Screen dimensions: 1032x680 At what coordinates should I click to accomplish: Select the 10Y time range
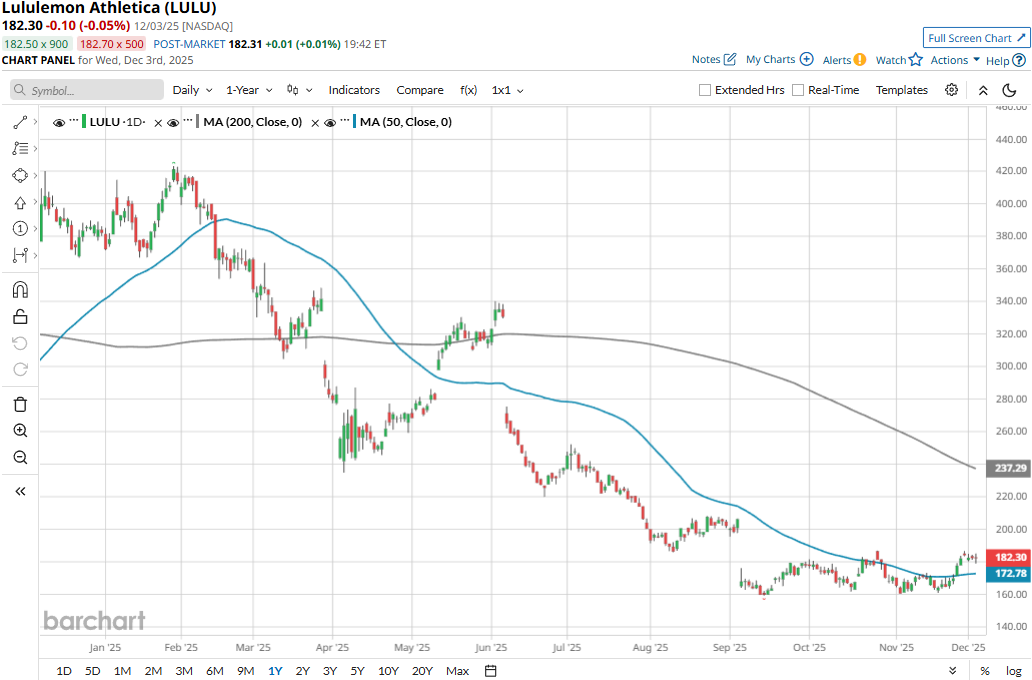coord(388,671)
